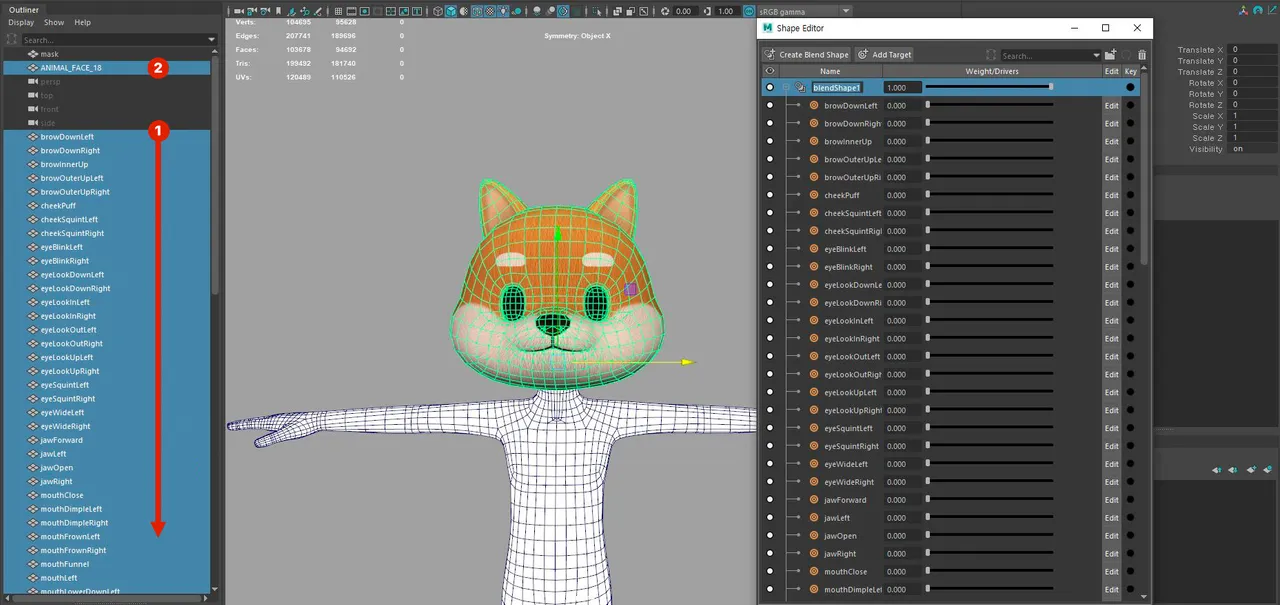Click the eye icon column header in Shape Editor

pyautogui.click(x=770, y=71)
